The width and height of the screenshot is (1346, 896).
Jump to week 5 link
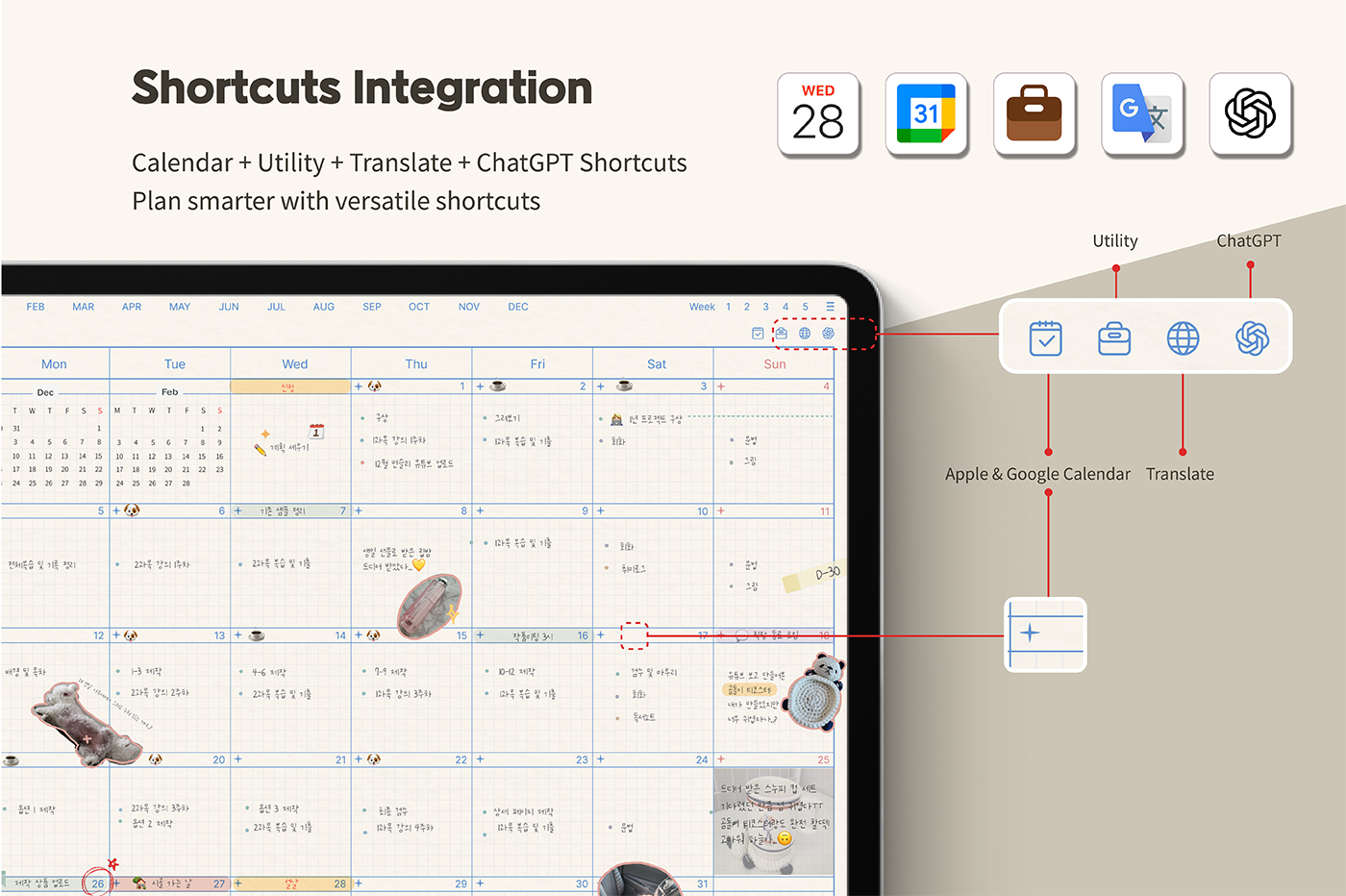click(805, 307)
